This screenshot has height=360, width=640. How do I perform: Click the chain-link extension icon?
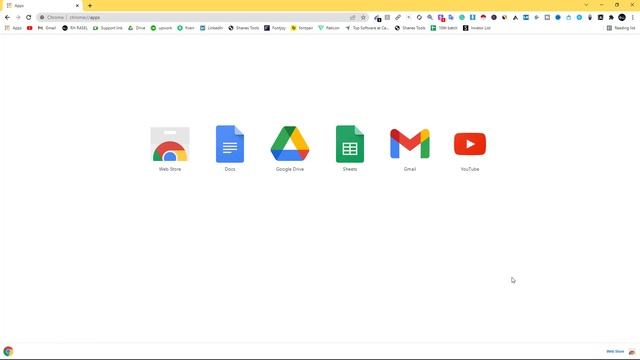tap(398, 18)
